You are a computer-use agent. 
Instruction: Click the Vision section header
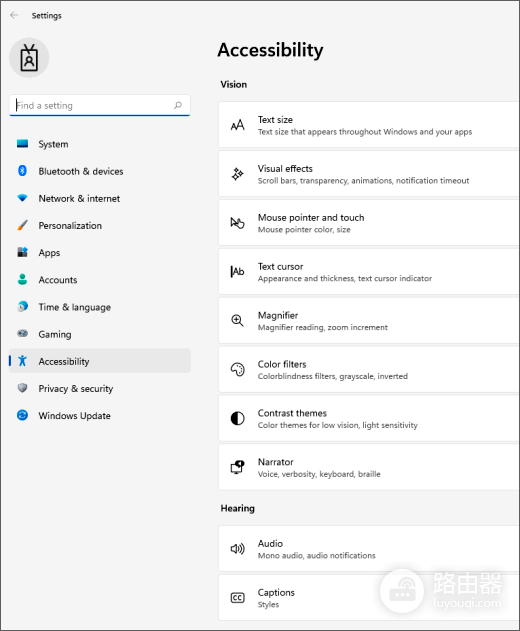point(233,84)
